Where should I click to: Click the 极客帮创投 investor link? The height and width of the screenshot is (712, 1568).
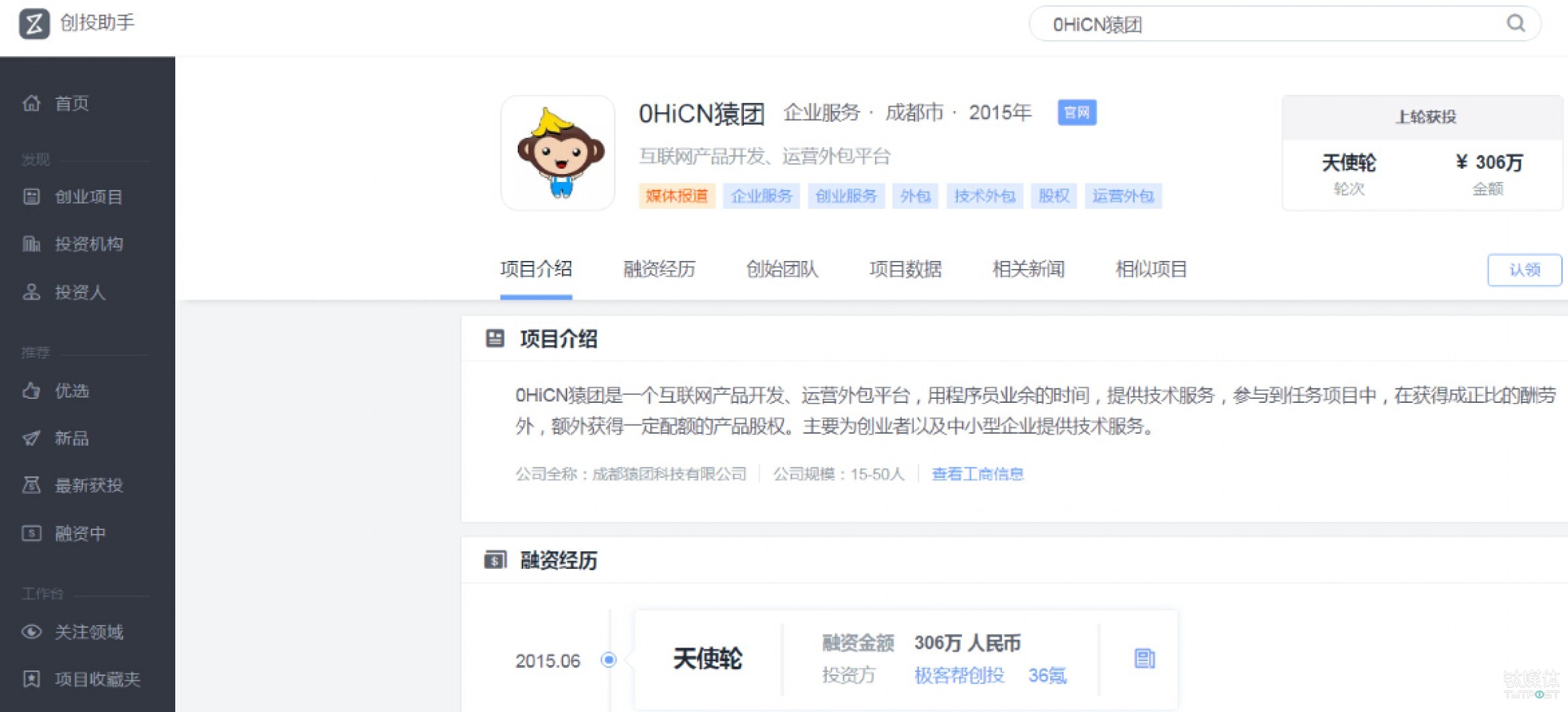tap(959, 676)
